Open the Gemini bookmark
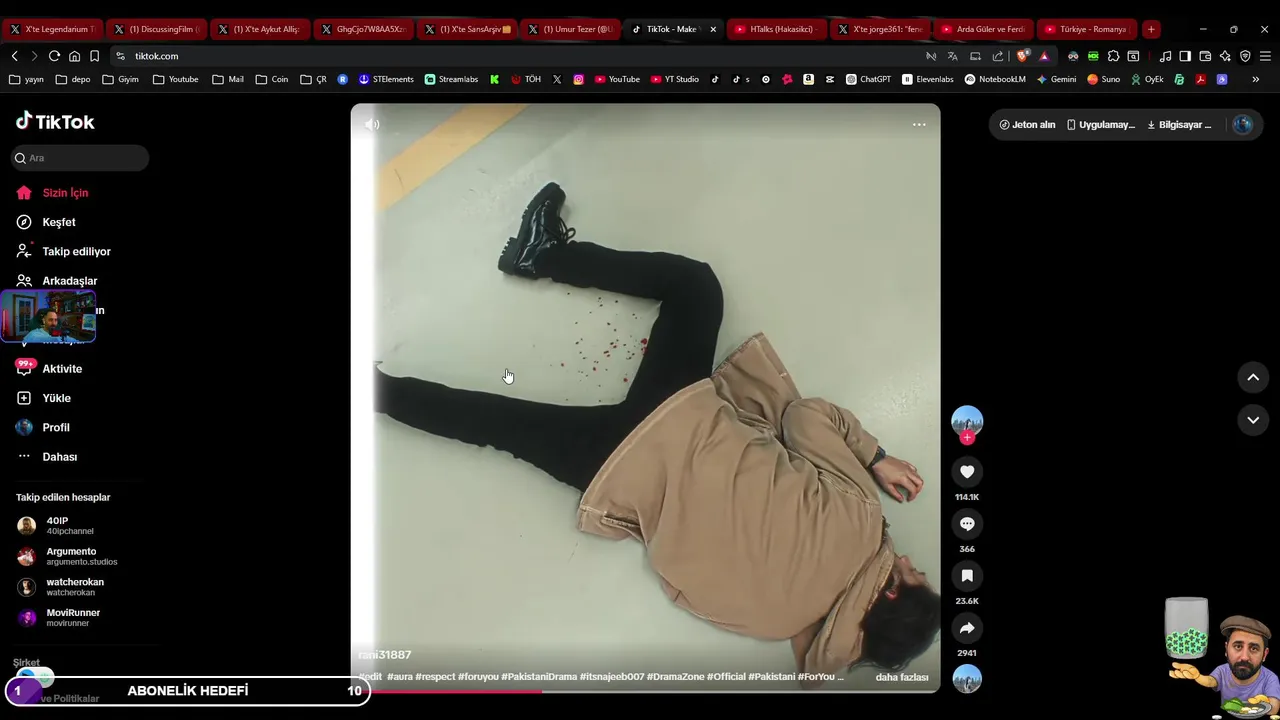Viewport: 1280px width, 720px height. coord(1056,79)
